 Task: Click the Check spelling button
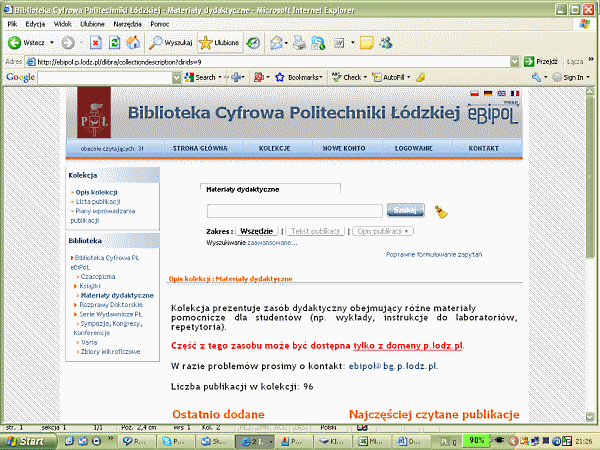point(349,77)
